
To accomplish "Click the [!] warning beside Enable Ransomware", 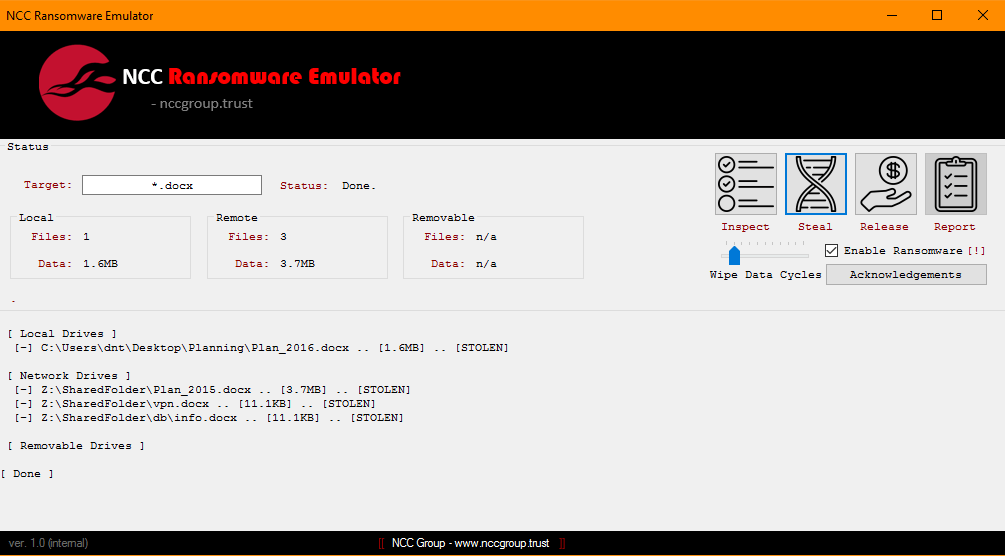I will click(x=976, y=251).
